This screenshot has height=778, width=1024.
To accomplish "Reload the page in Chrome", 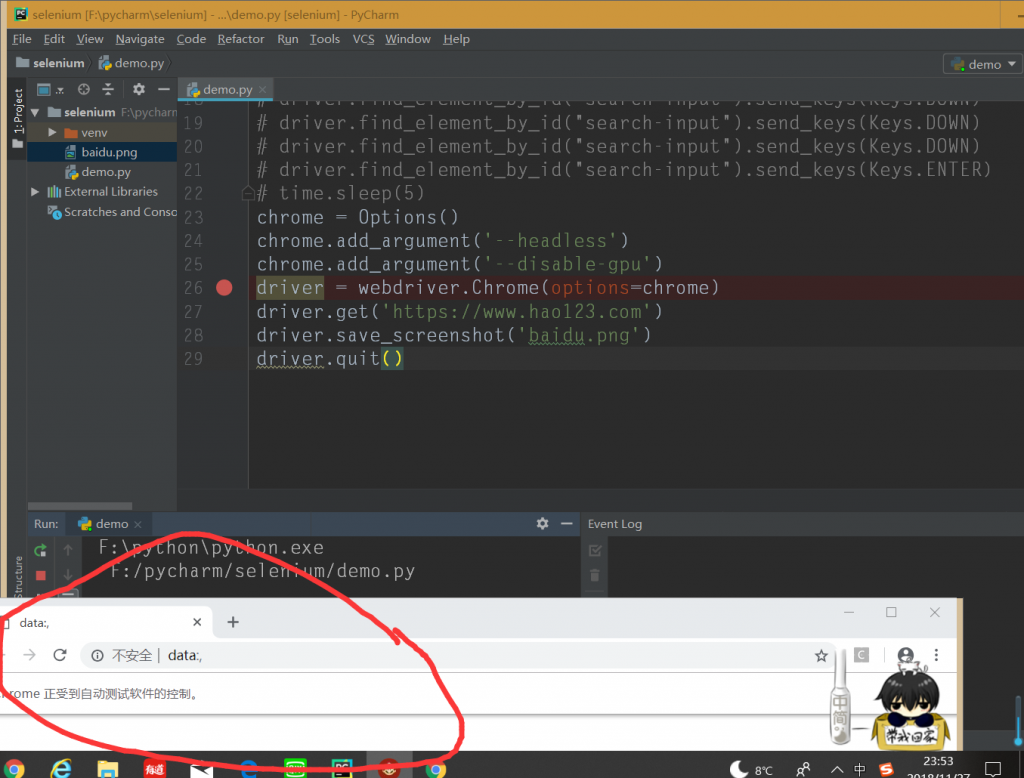I will (60, 655).
